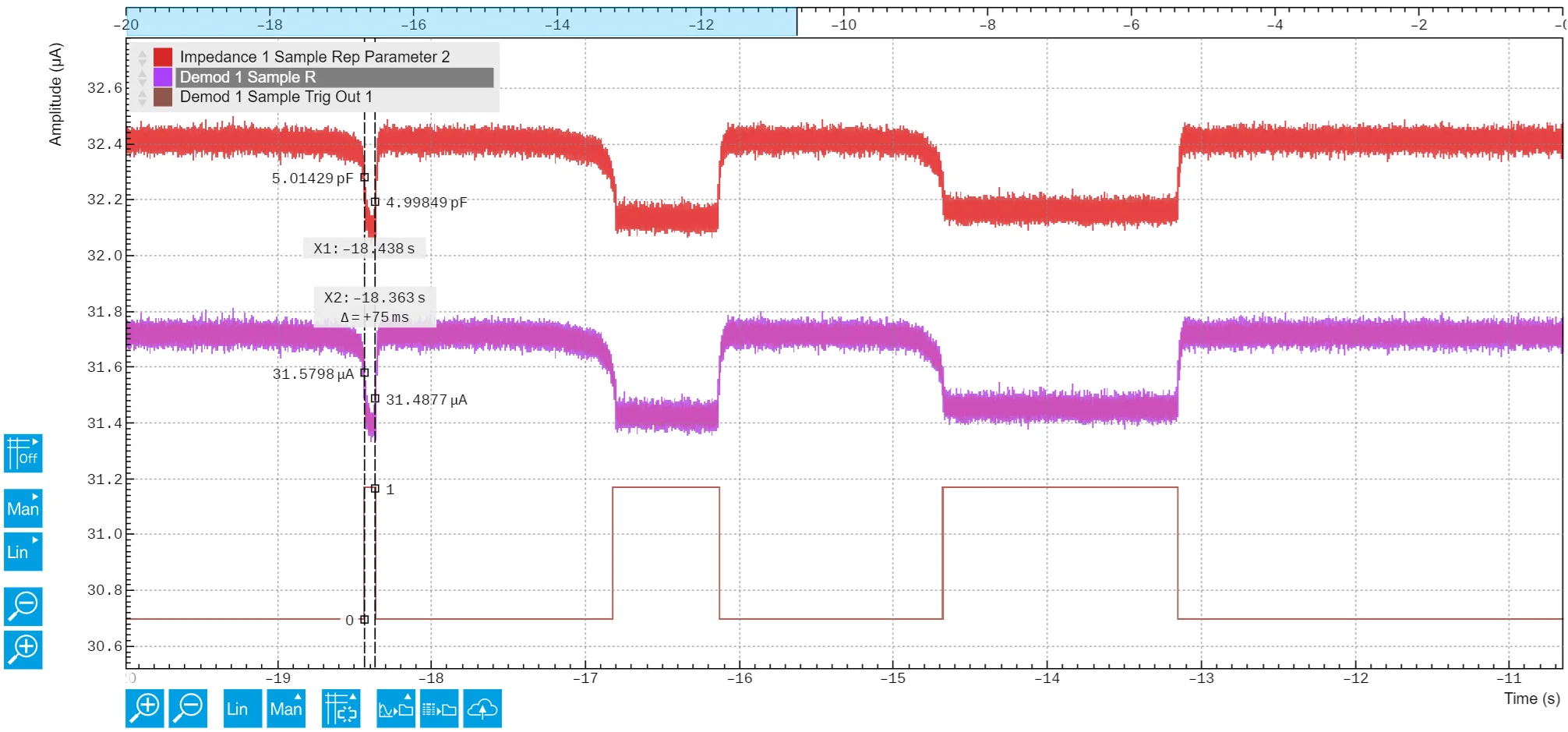Click the 31.5798 µA cursor marker square
Screen dimensions: 1568x732
(x=364, y=373)
